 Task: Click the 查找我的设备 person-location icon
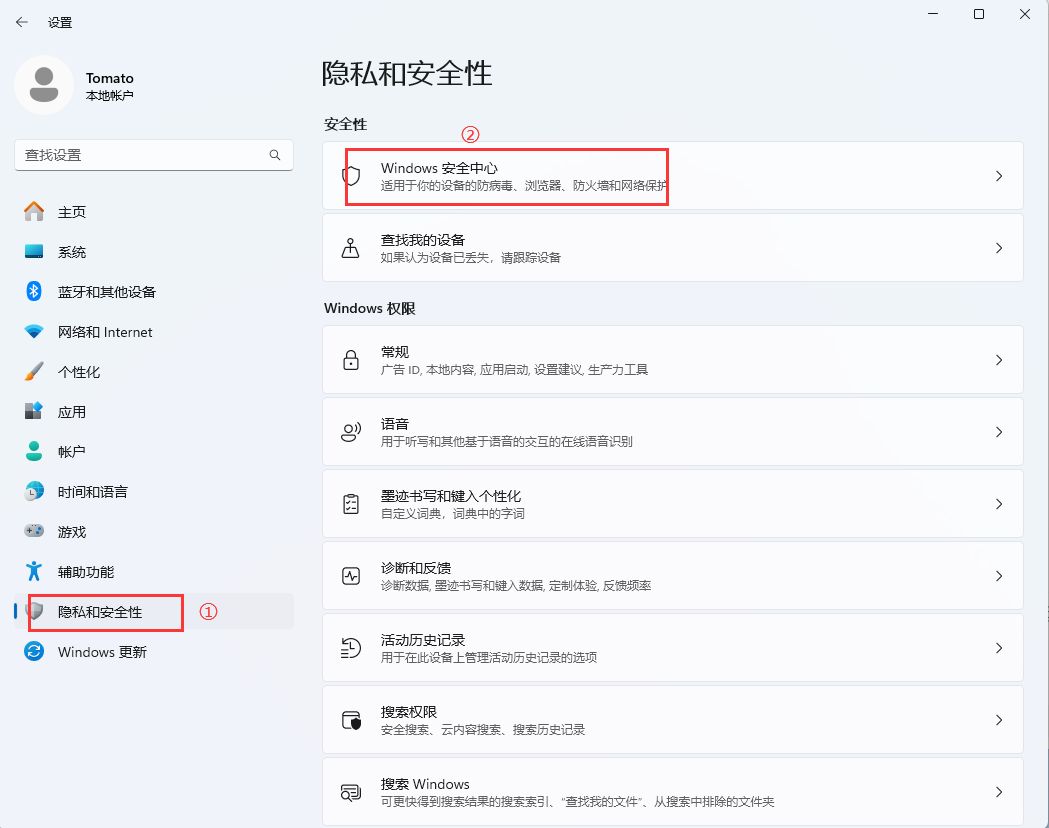click(351, 248)
